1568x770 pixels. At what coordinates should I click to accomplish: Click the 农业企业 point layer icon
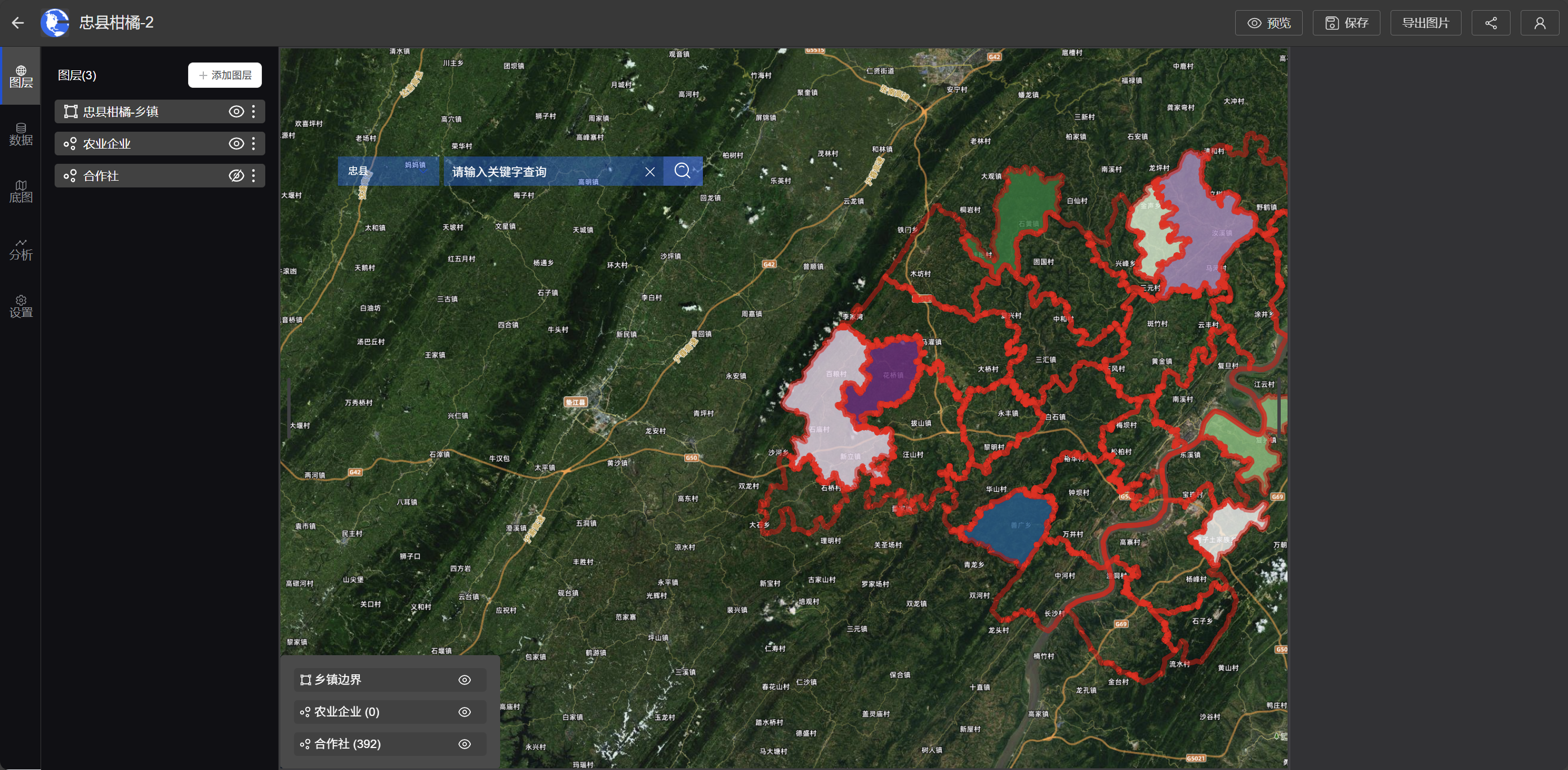pyautogui.click(x=70, y=144)
